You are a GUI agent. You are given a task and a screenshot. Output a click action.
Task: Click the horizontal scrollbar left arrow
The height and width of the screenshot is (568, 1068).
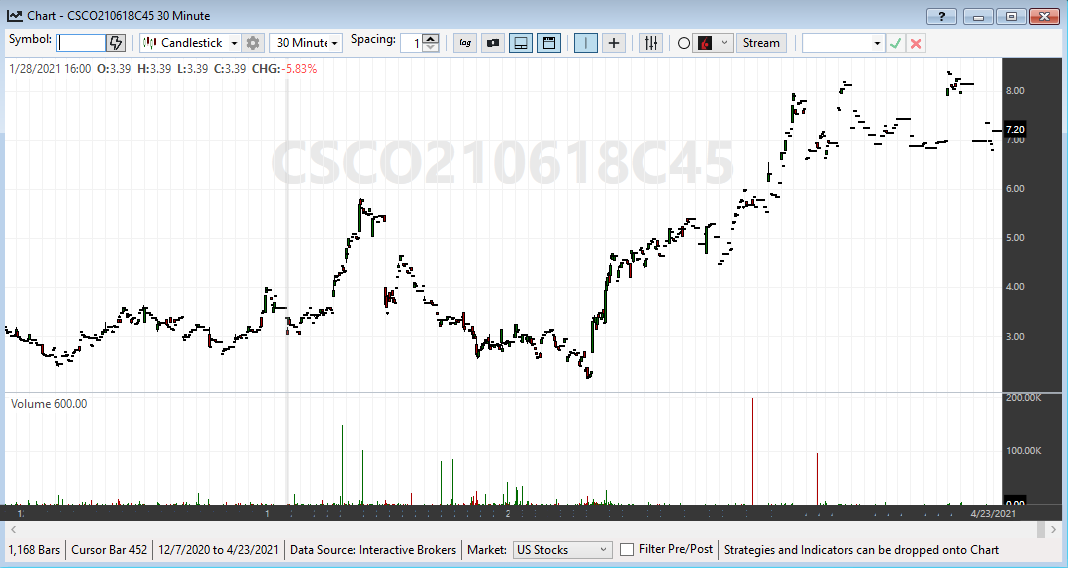click(x=13, y=529)
